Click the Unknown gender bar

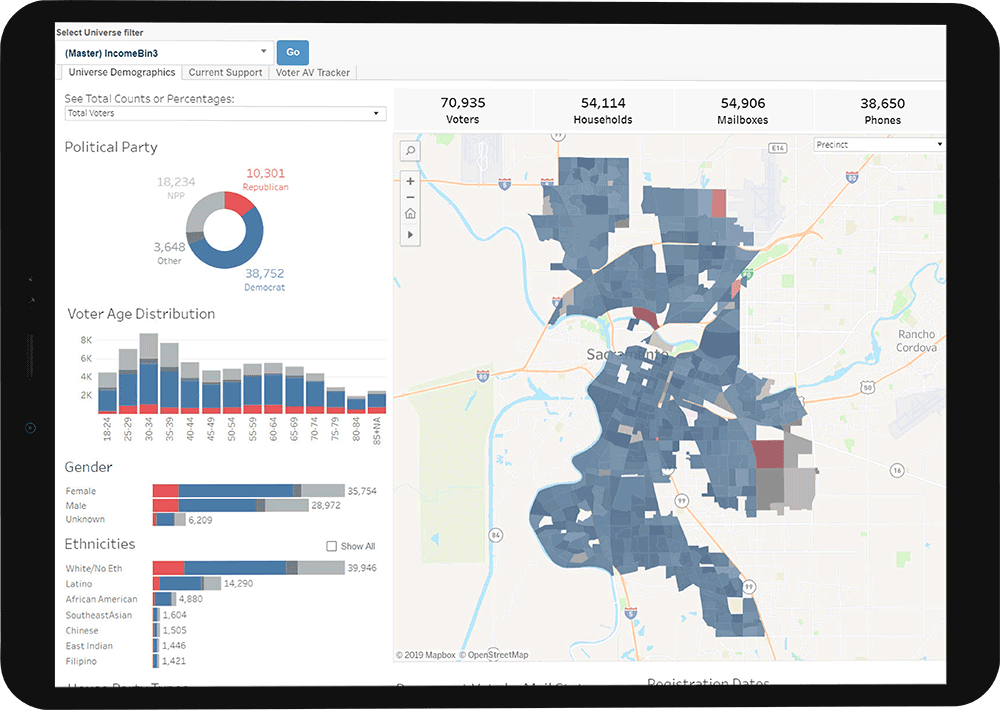(169, 519)
